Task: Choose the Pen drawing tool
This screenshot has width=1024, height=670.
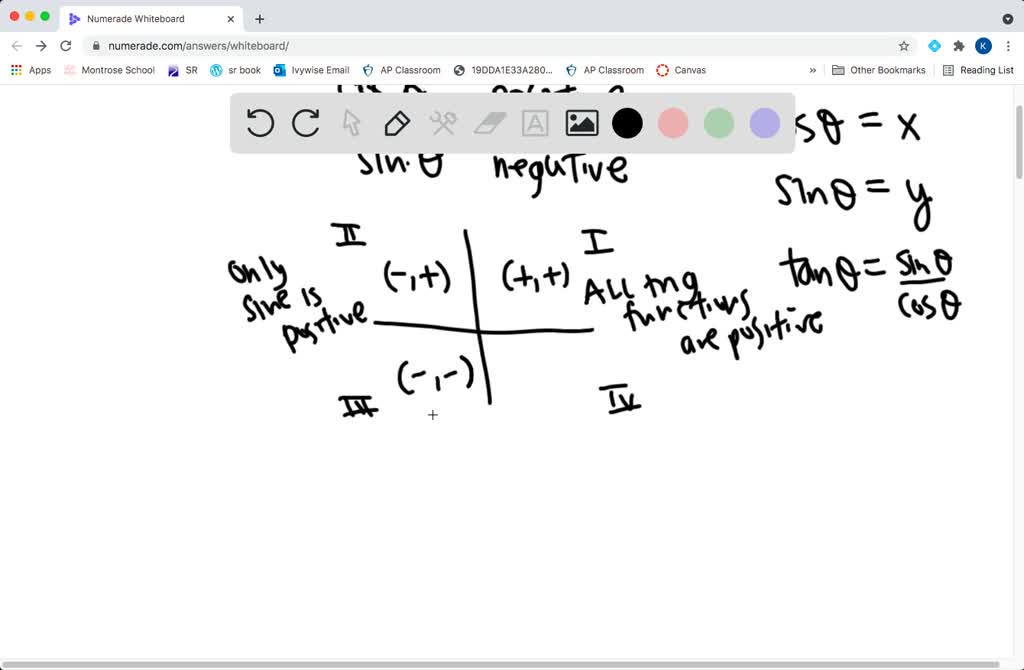Action: (x=397, y=123)
